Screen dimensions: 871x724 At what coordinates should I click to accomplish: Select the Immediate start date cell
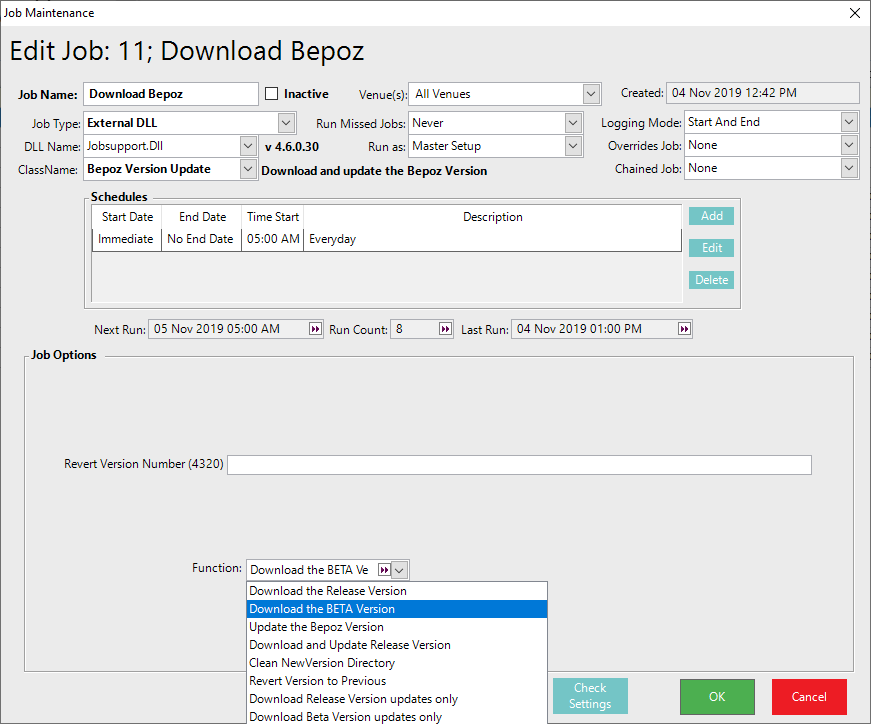point(126,239)
